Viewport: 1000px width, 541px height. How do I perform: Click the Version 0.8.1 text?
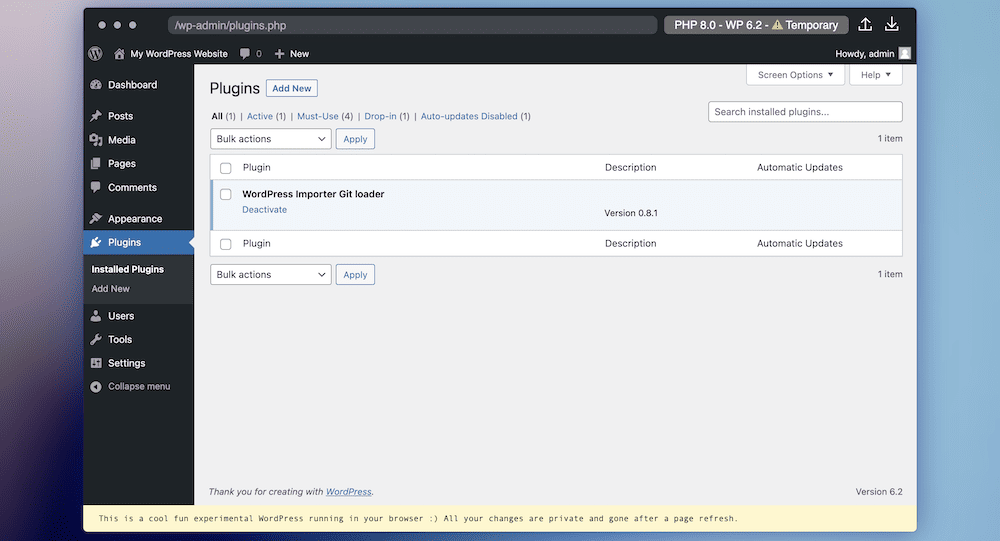(631, 213)
